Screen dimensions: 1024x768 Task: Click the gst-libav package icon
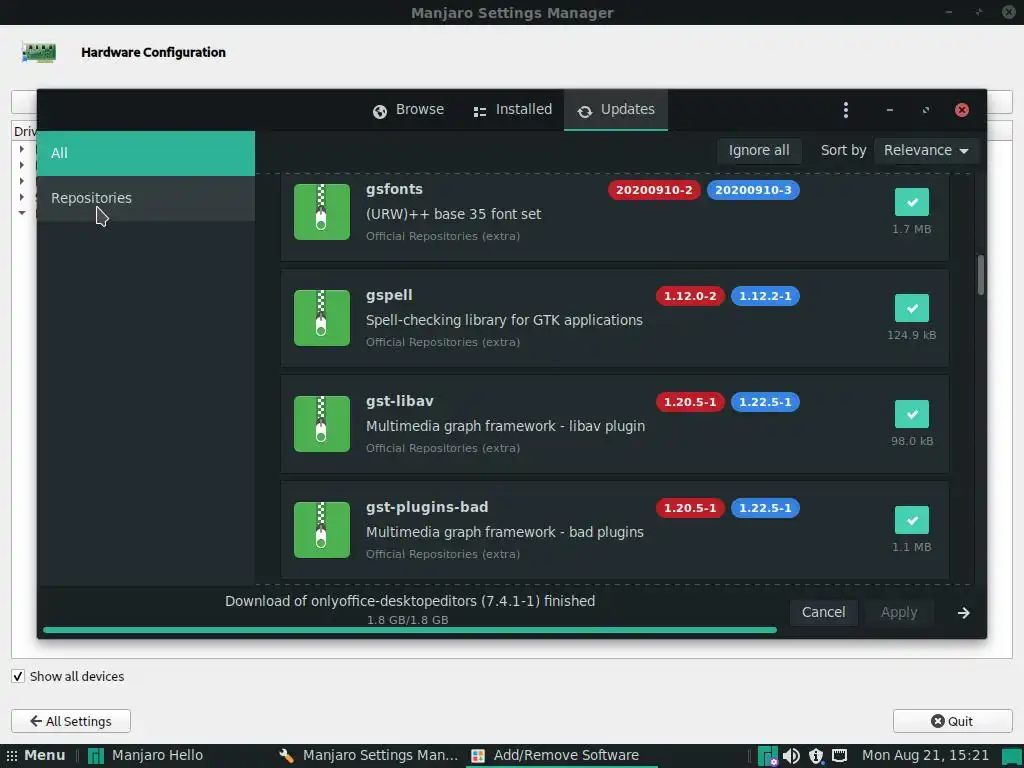click(321, 424)
